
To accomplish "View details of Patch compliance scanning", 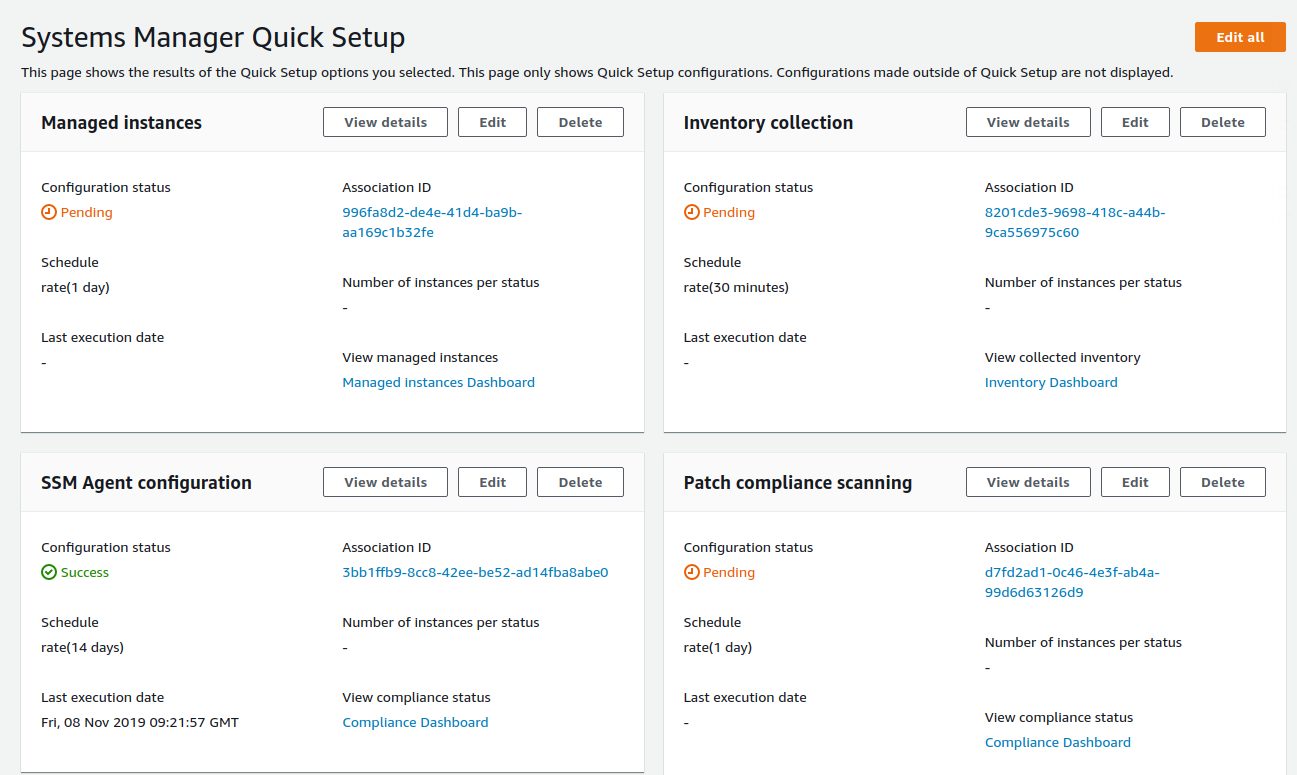I will [x=1028, y=482].
